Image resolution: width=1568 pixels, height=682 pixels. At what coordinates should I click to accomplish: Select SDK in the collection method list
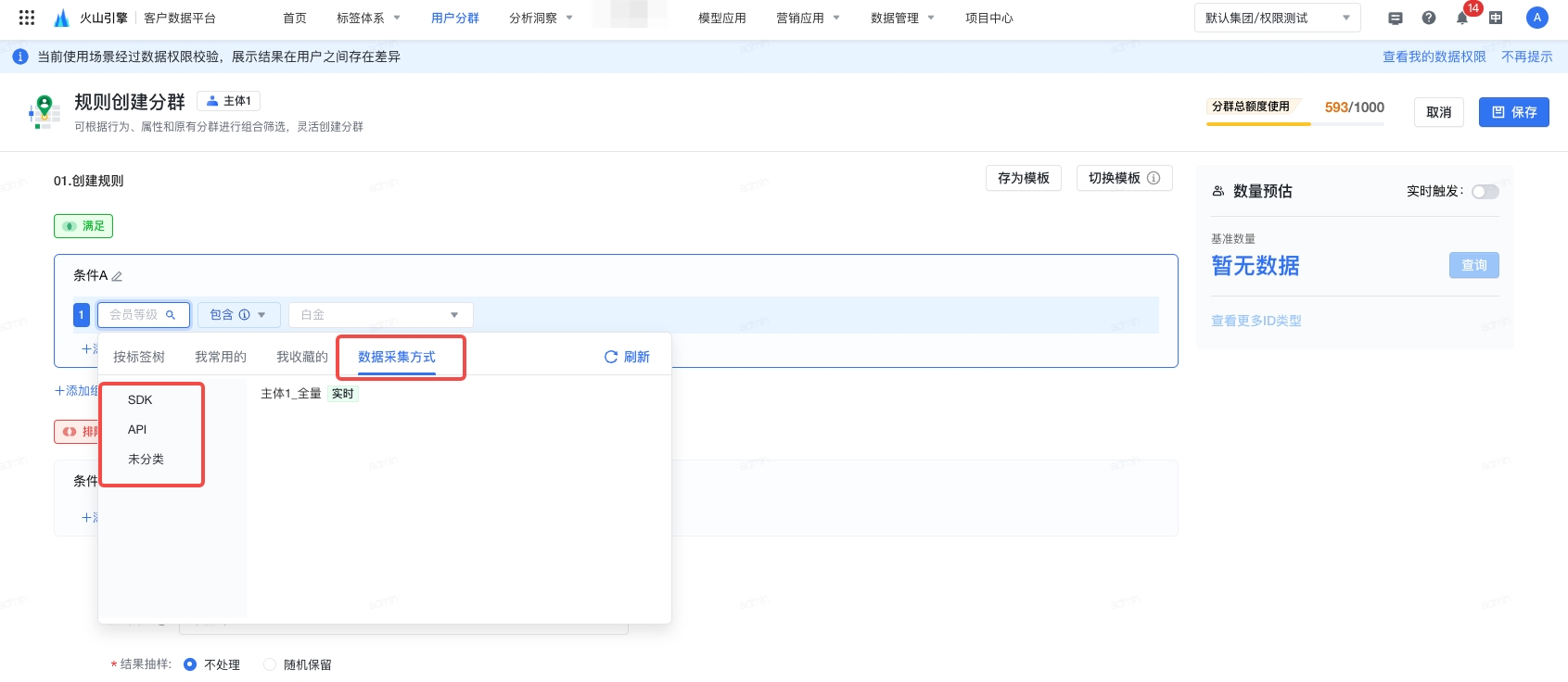(140, 400)
